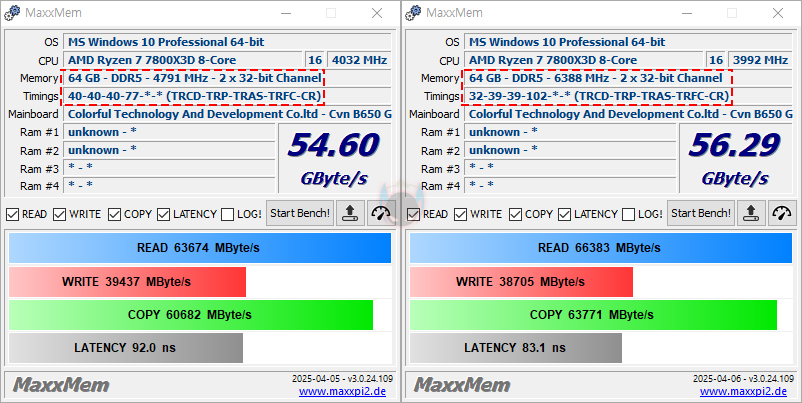Click the speedometer icon in left MaxxMem window
802x403 pixels.
click(x=381, y=213)
